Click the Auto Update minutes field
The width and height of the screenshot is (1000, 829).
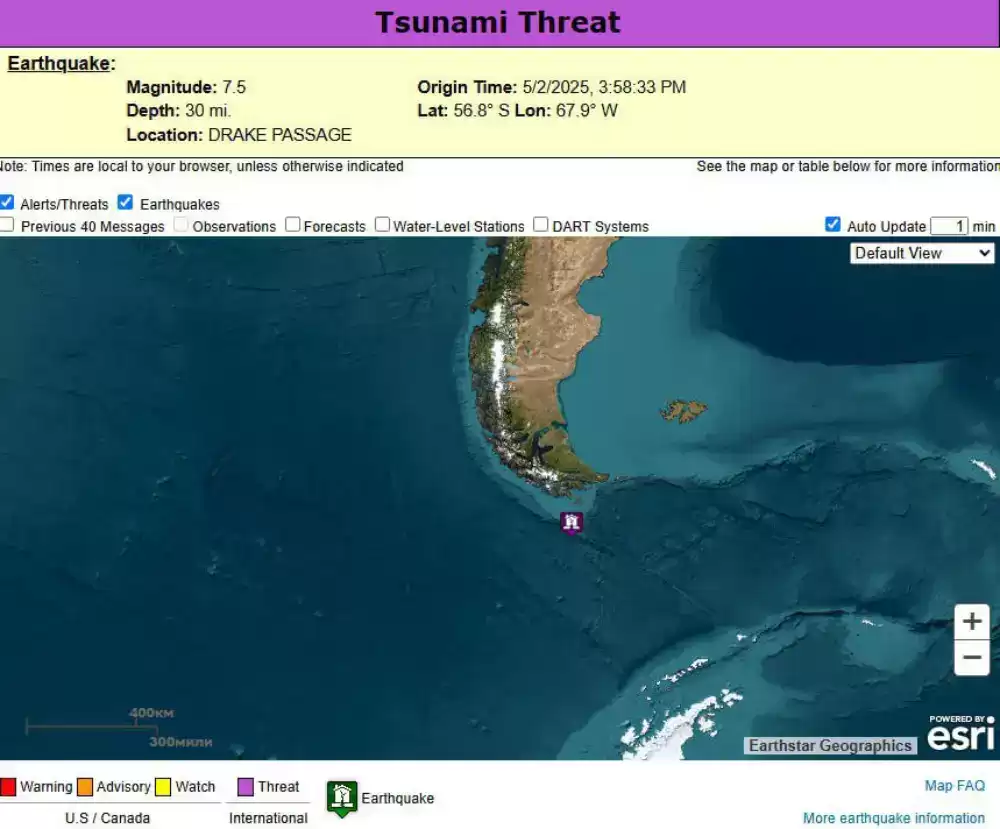coord(949,226)
